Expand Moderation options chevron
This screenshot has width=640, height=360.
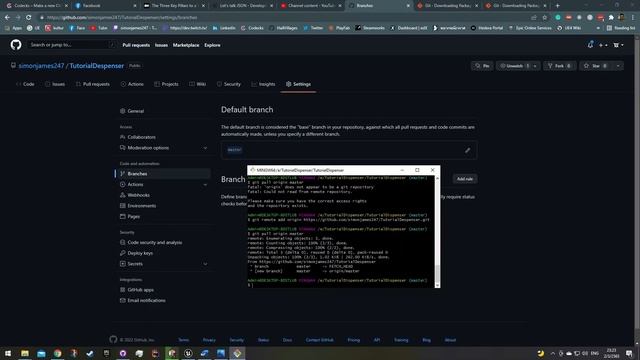point(205,148)
